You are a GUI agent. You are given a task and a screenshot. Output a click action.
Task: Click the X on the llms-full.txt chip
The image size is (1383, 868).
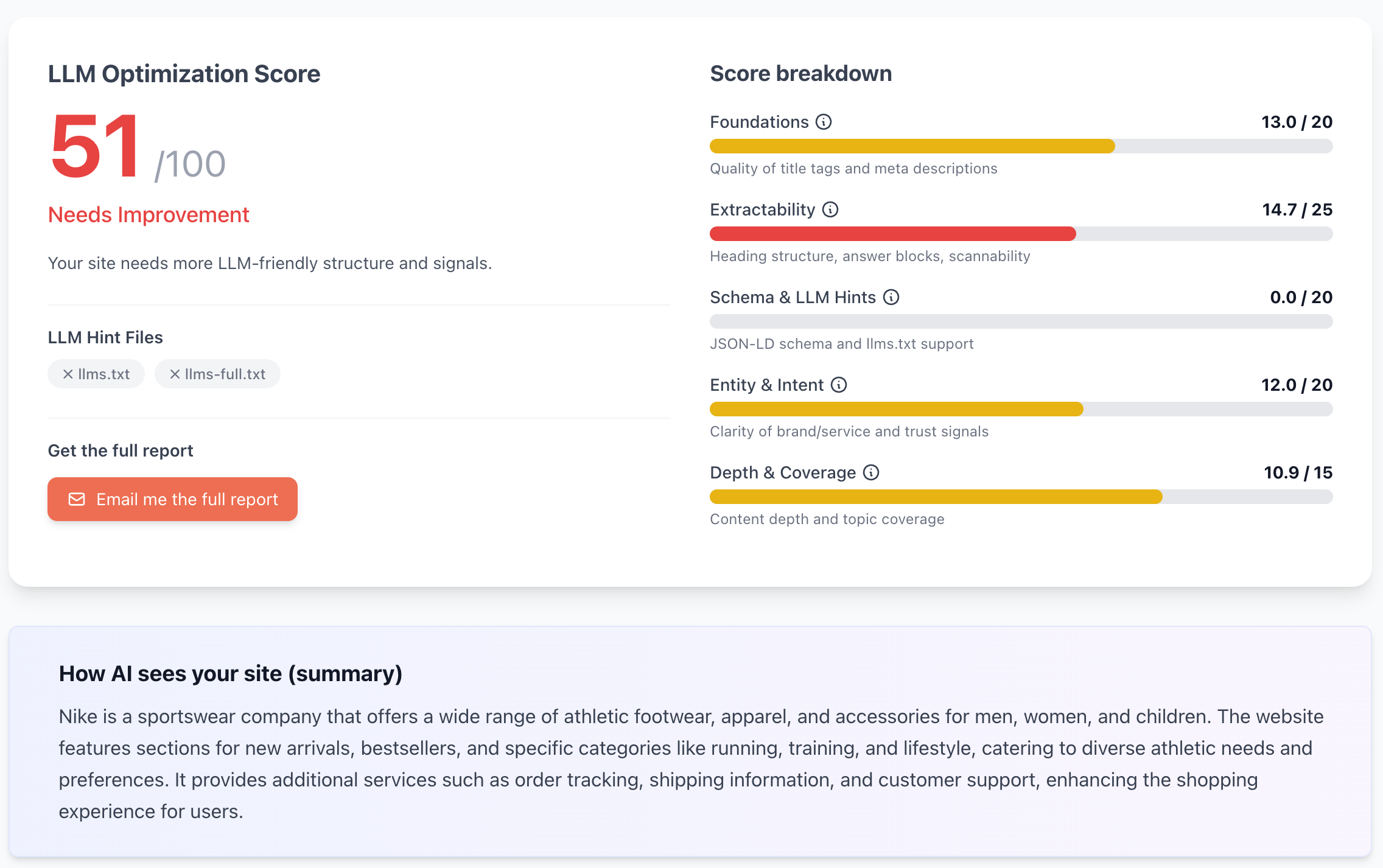(175, 374)
